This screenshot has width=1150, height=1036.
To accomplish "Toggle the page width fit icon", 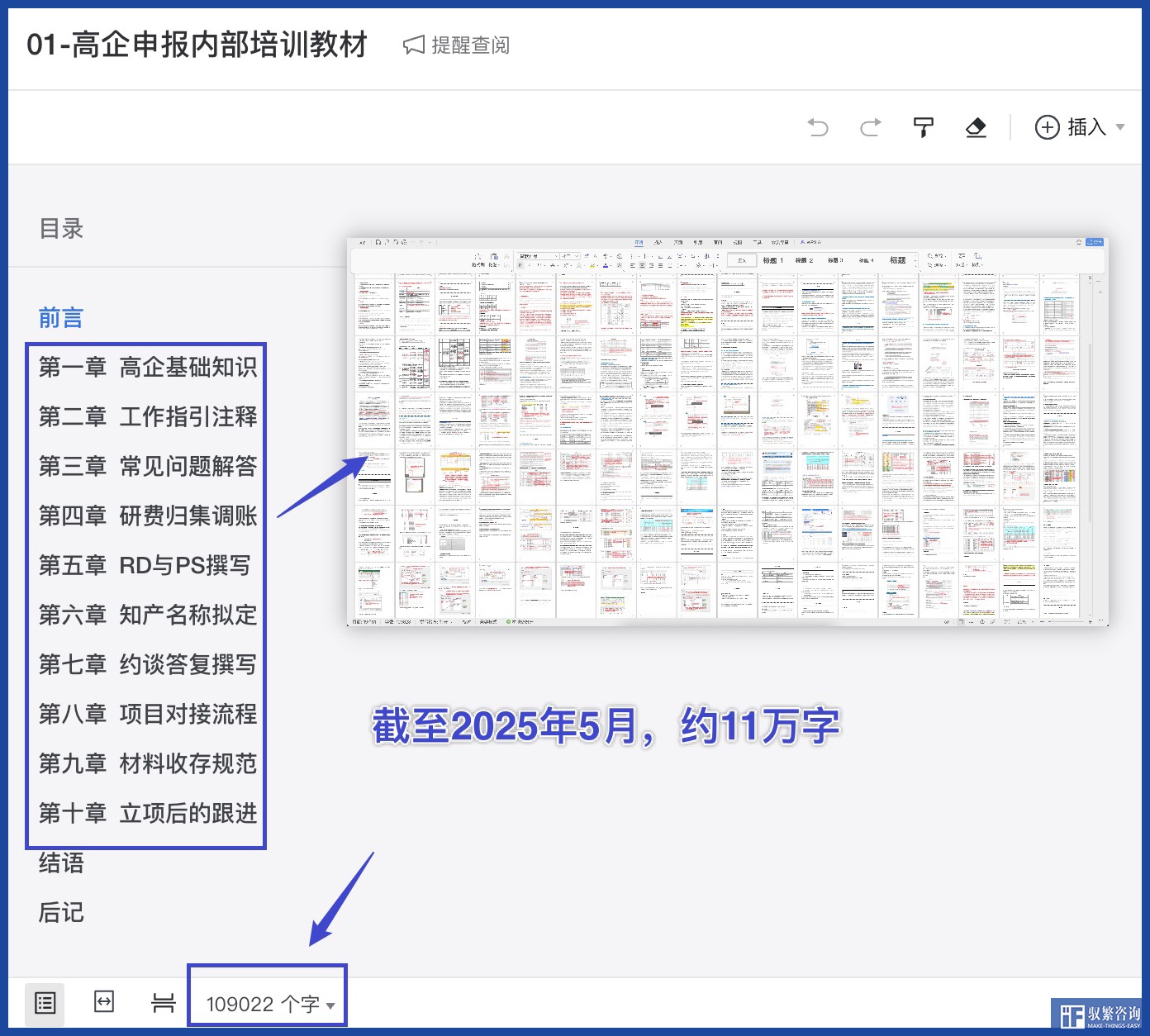I will [104, 1003].
